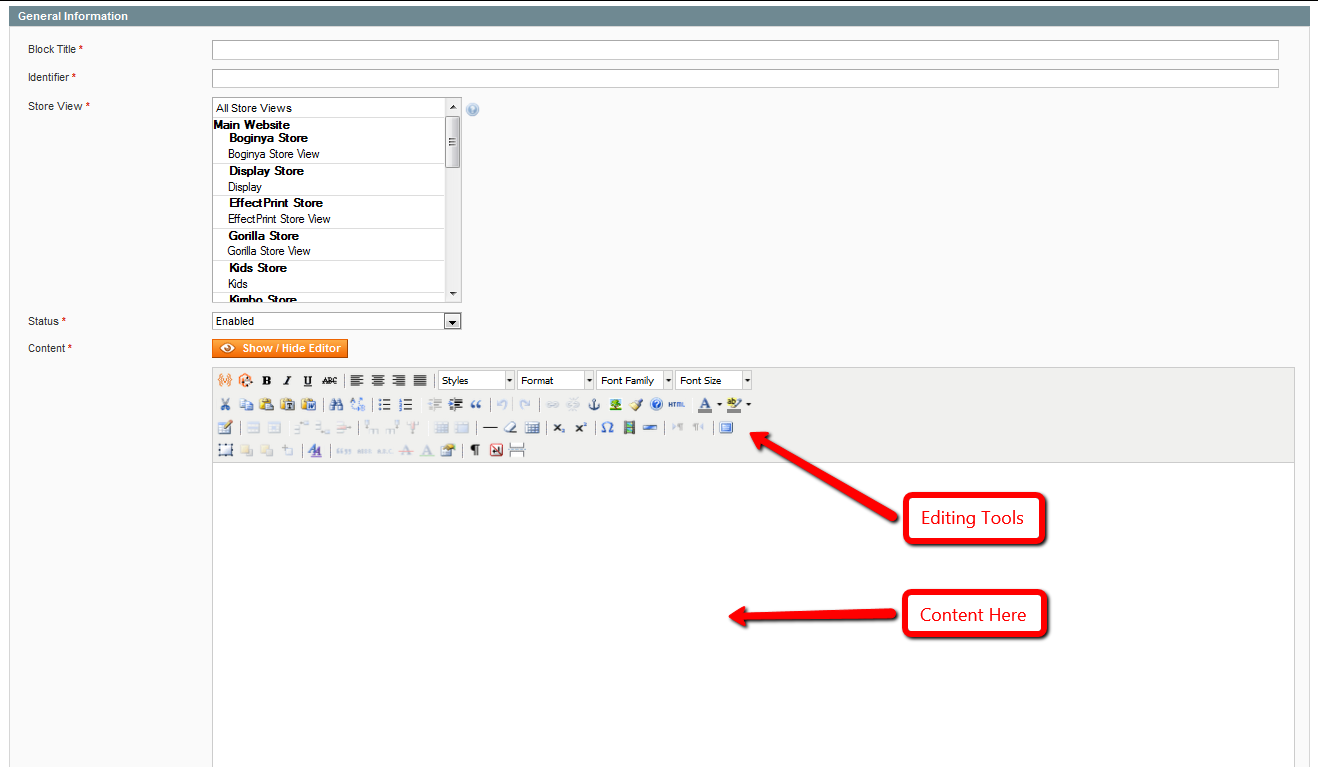The height and width of the screenshot is (767, 1318).
Task: Click the Show / Hide Editor button
Action: 280,348
